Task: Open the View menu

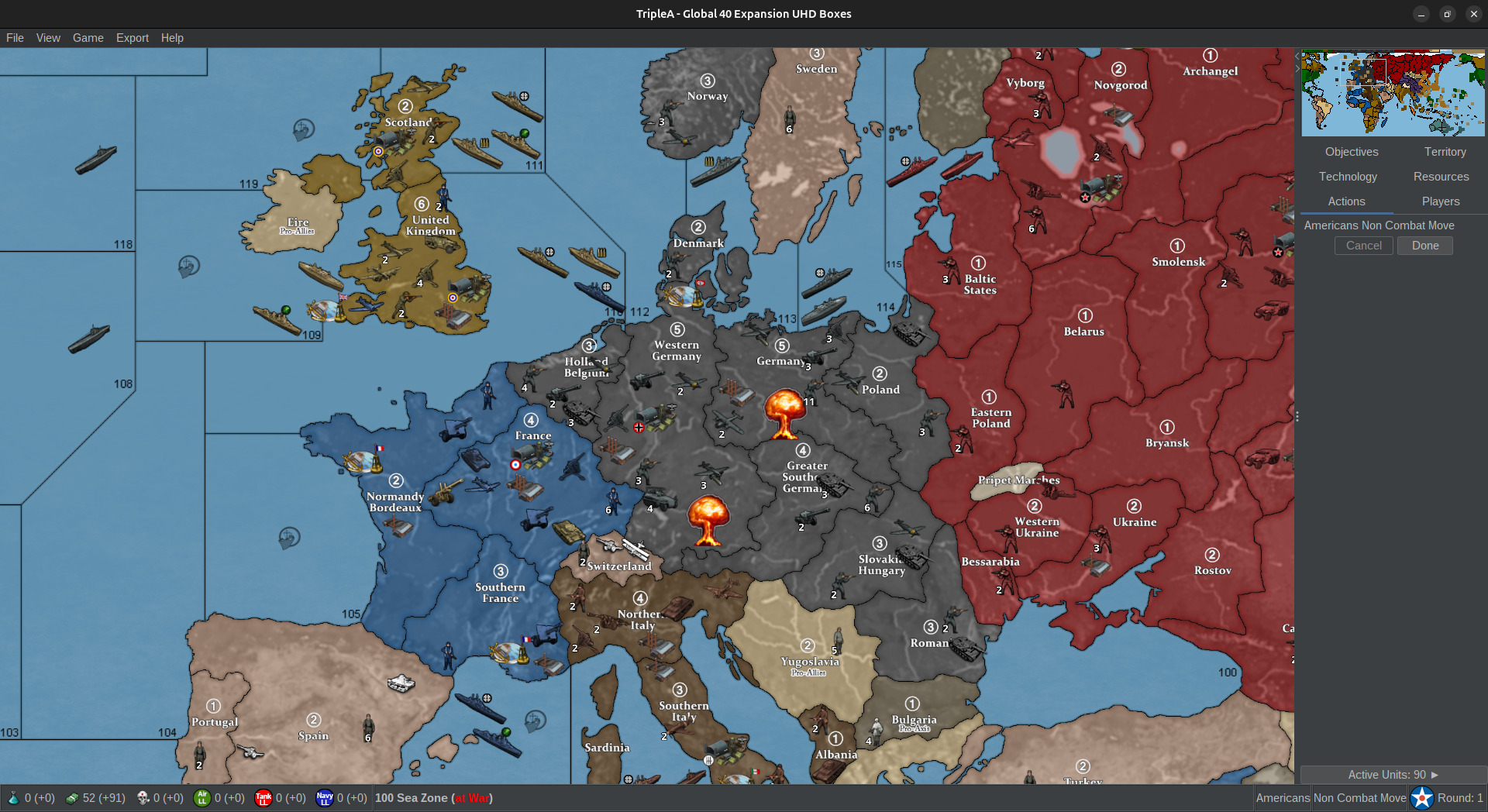Action: [x=48, y=38]
